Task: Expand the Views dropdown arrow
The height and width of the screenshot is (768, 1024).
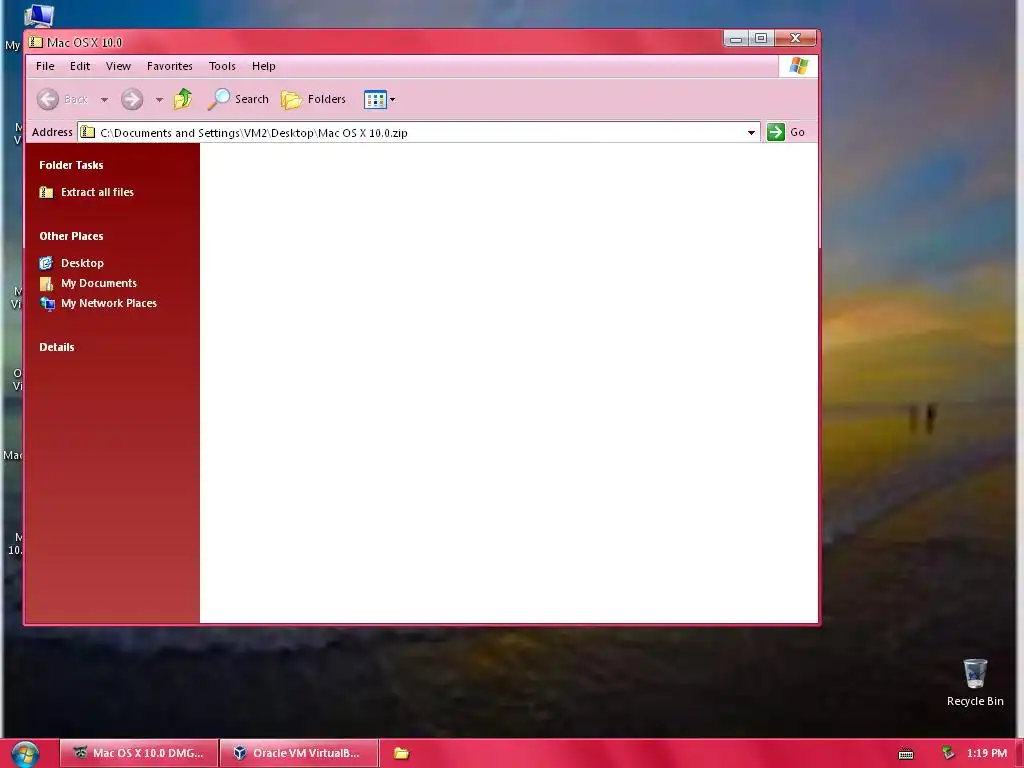Action: (392, 100)
